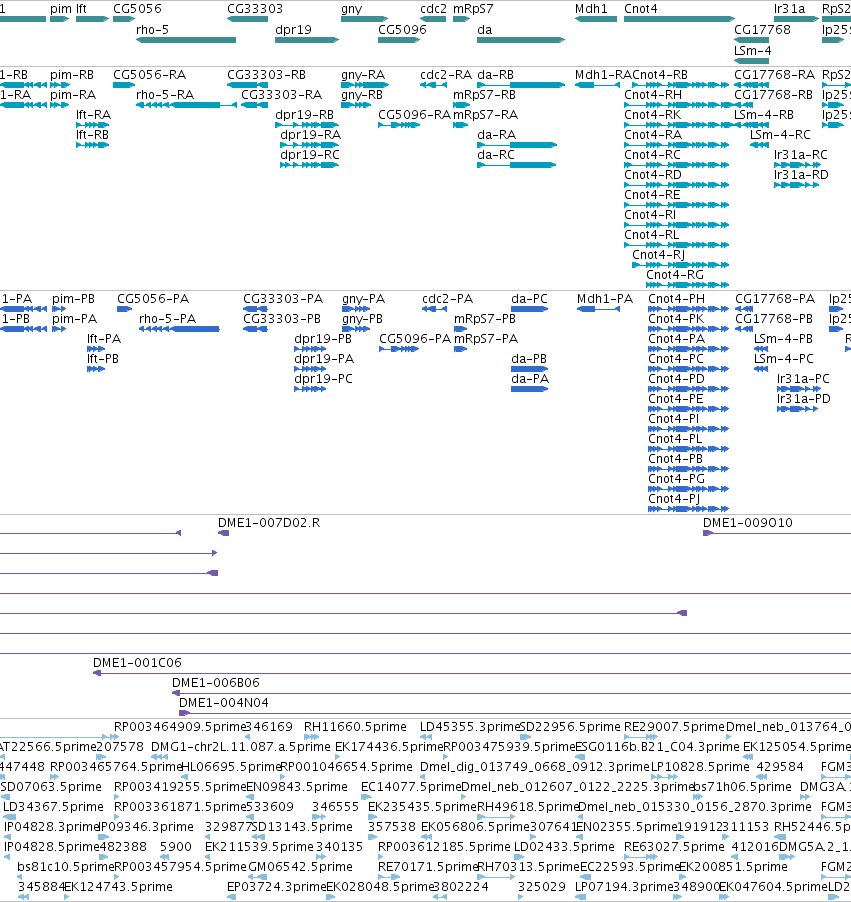The image size is (851, 902).
Task: Click transcript lft-RA
Action: coord(93,115)
